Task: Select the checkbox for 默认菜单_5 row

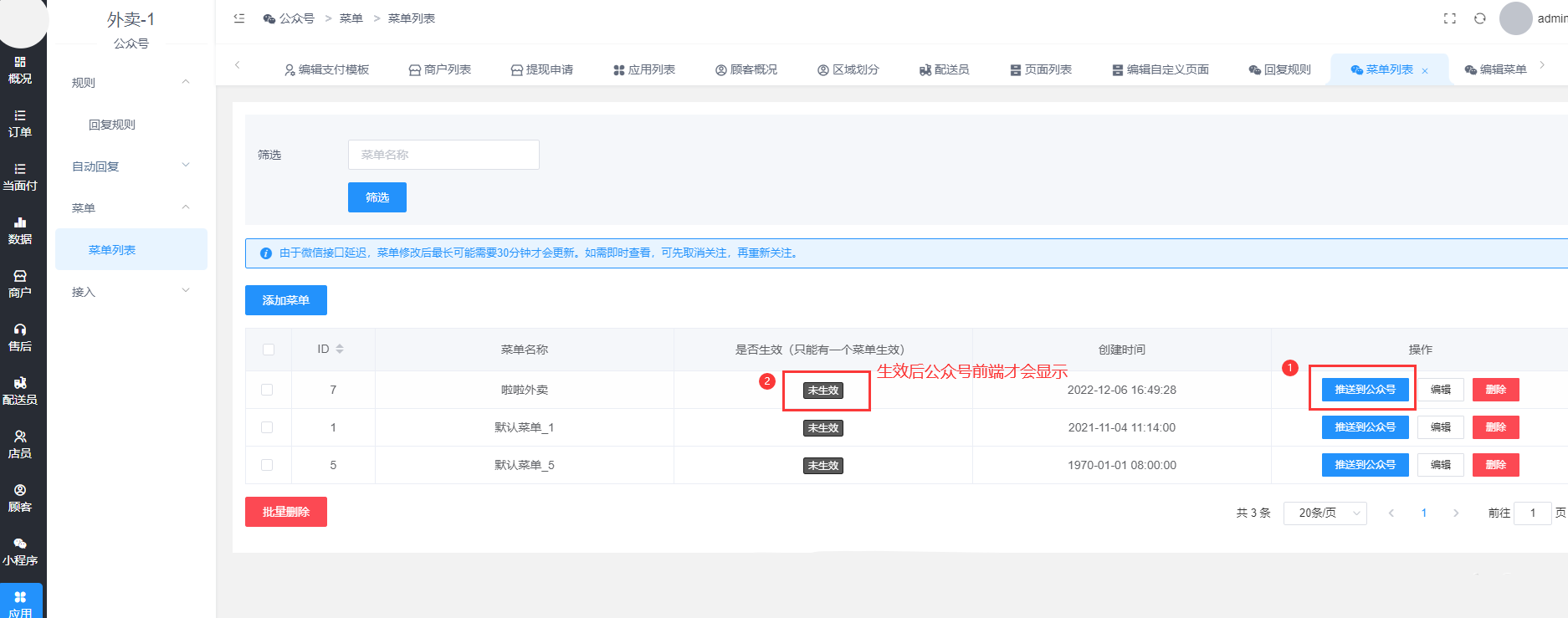Action: (x=267, y=465)
